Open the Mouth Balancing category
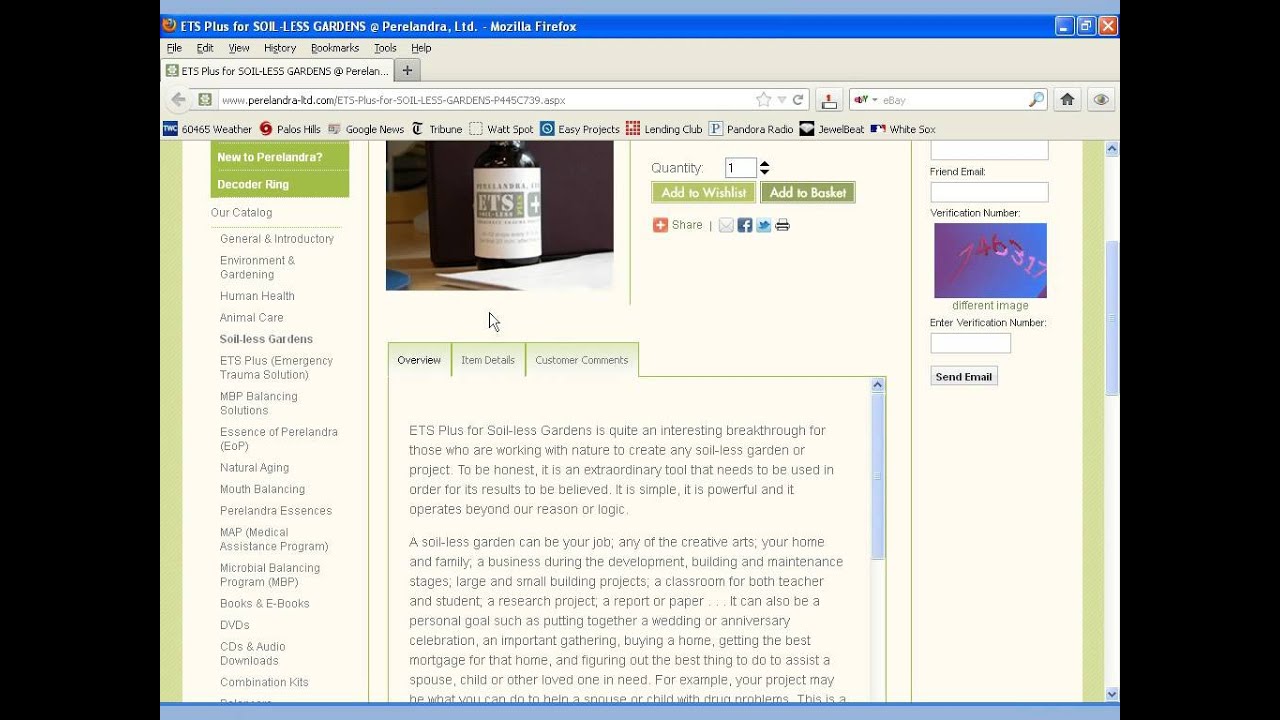Screen dimensions: 1280x720 point(262,489)
